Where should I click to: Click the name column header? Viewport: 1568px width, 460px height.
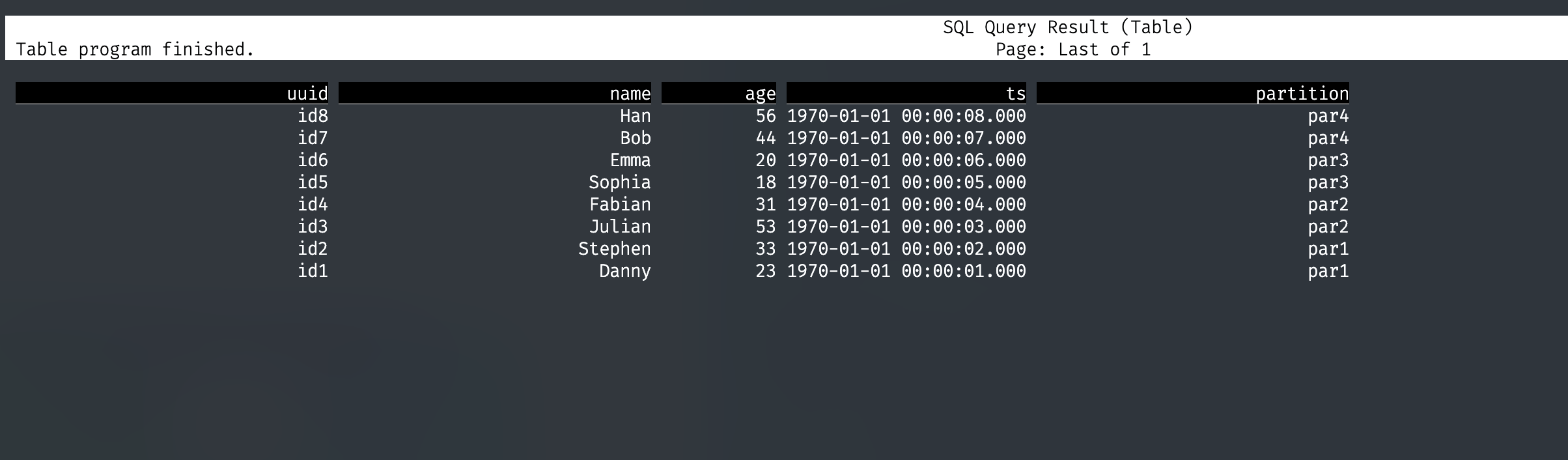click(495, 93)
